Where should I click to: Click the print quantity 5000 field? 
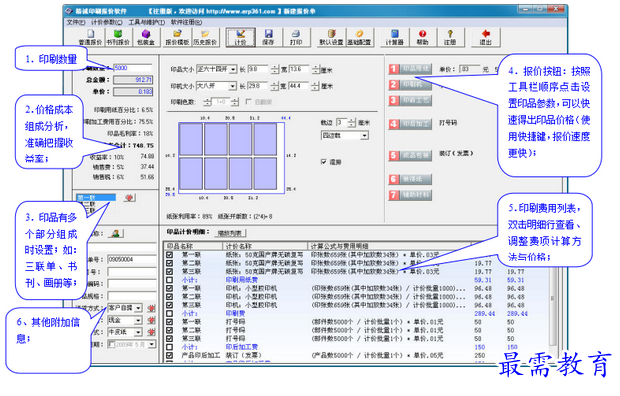[133, 68]
